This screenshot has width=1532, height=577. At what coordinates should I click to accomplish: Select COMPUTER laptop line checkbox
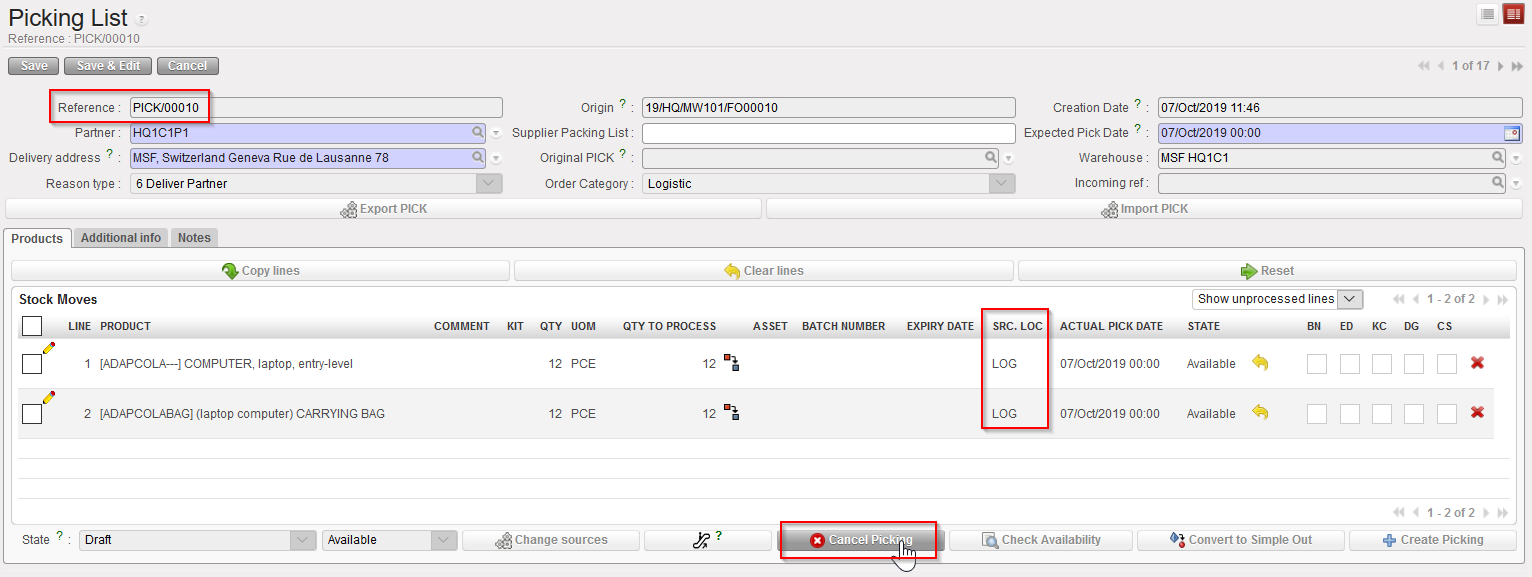point(32,364)
